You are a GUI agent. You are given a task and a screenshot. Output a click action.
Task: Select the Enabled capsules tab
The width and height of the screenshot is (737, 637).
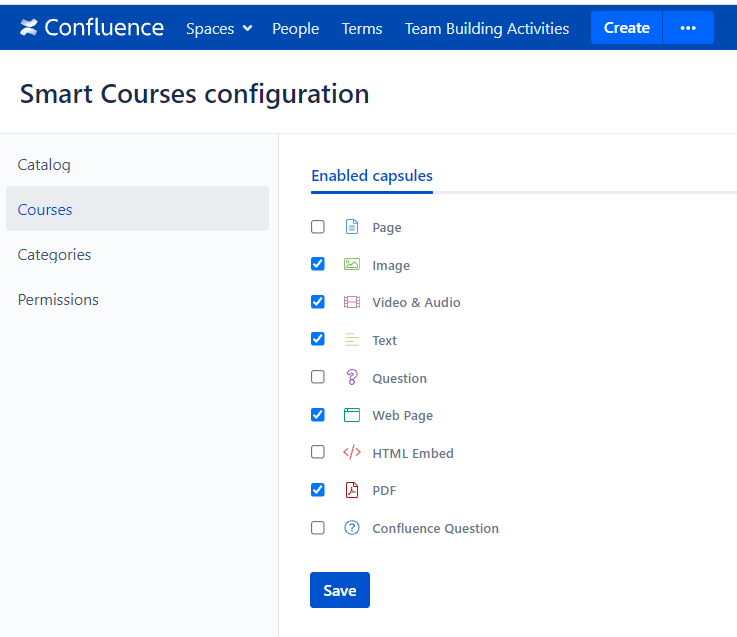pyautogui.click(x=372, y=176)
